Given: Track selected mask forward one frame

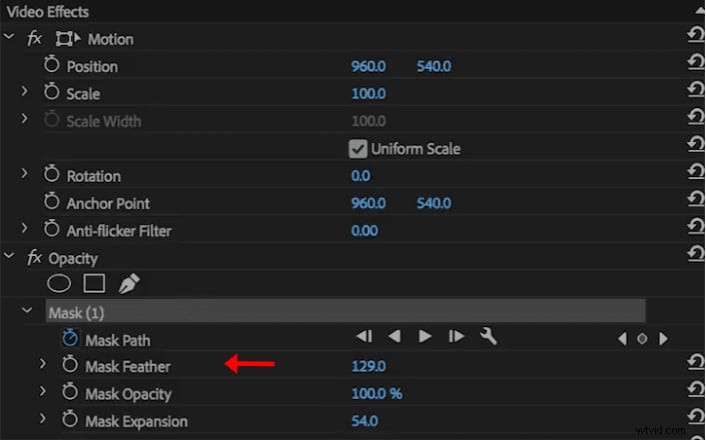Looking at the screenshot, I should pyautogui.click(x=456, y=336).
